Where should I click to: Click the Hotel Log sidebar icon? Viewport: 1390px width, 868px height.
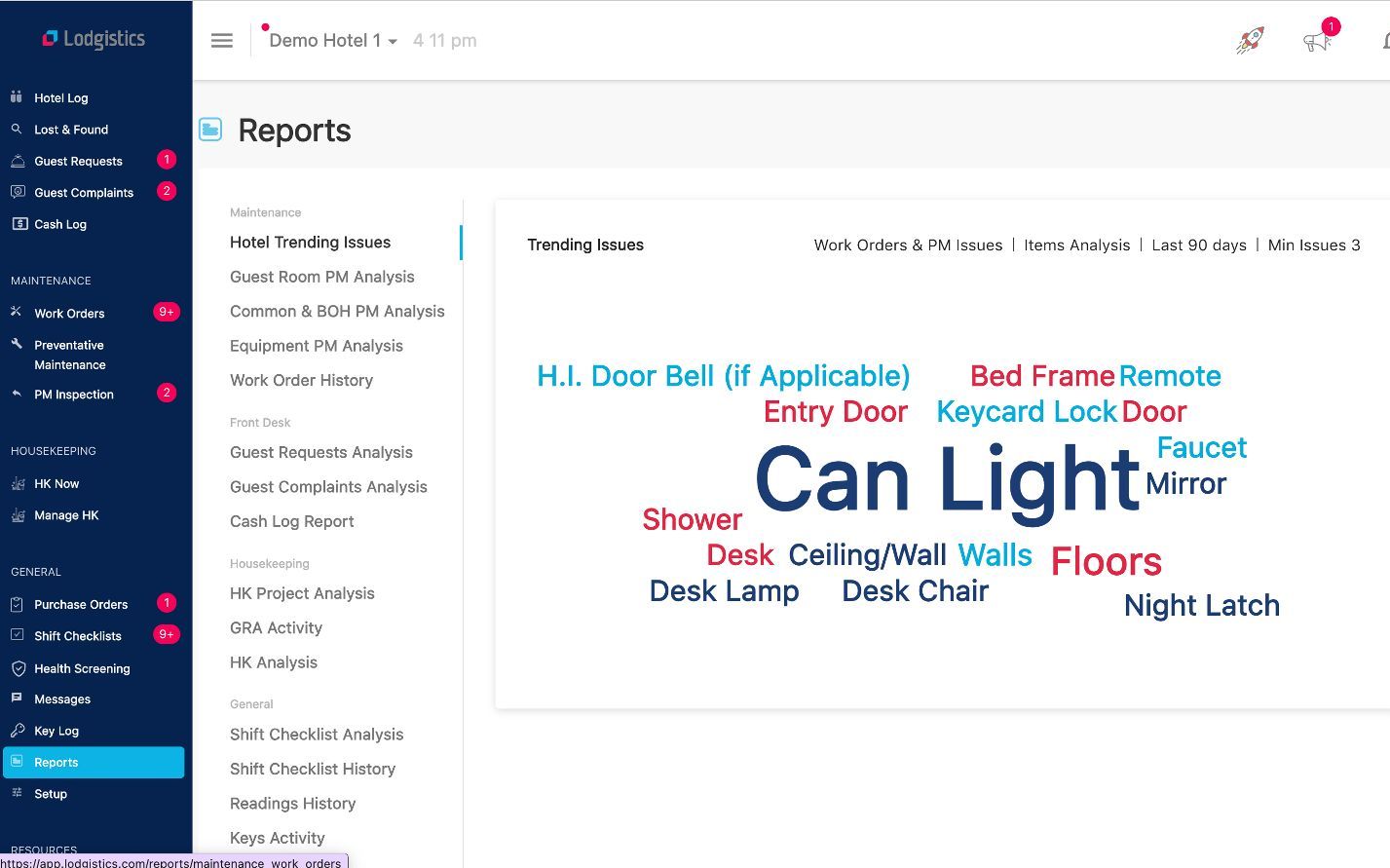tap(17, 97)
